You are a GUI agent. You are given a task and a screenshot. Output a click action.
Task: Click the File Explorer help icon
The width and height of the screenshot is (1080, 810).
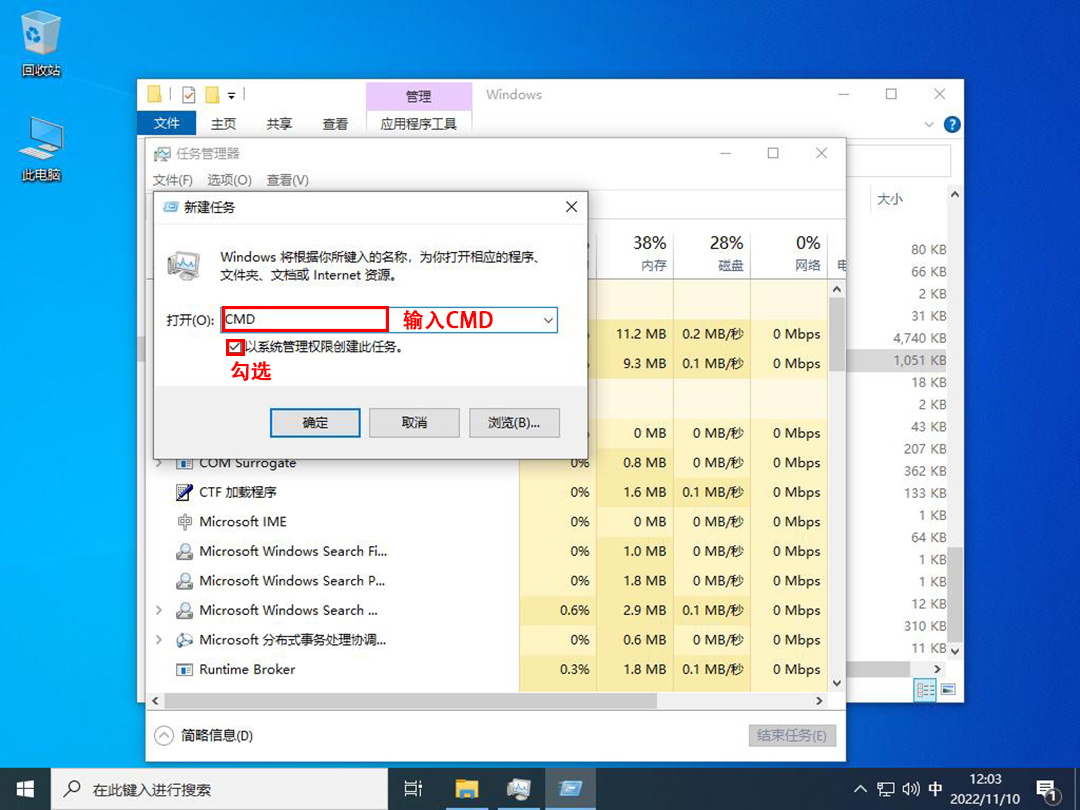click(x=952, y=125)
